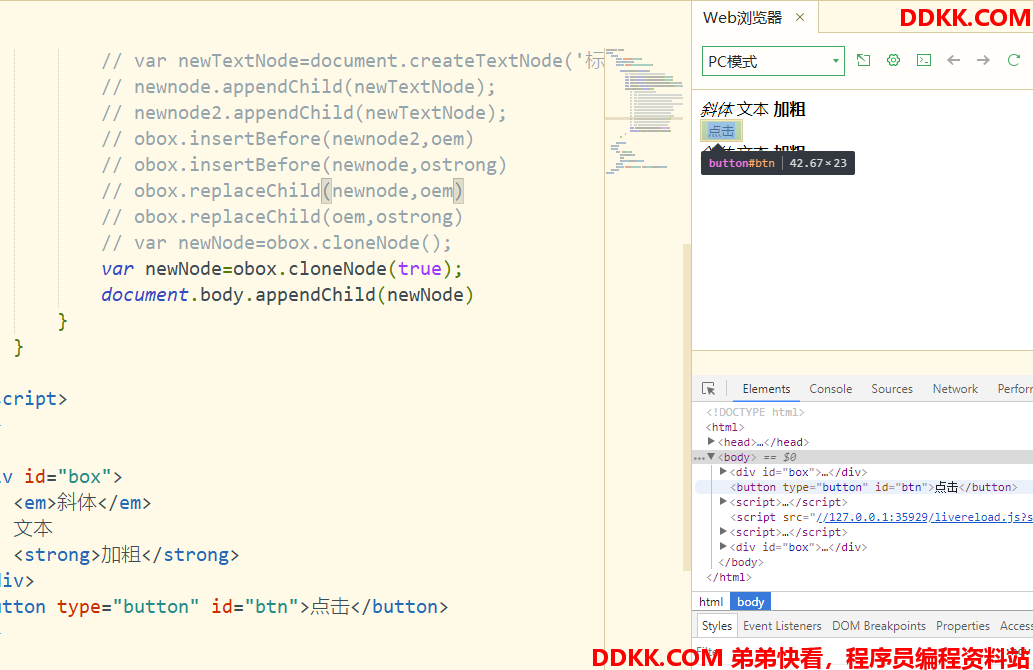Viewport: 1033px width, 670px height.
Task: Toggle the developer tools console icon
Action: pos(924,61)
